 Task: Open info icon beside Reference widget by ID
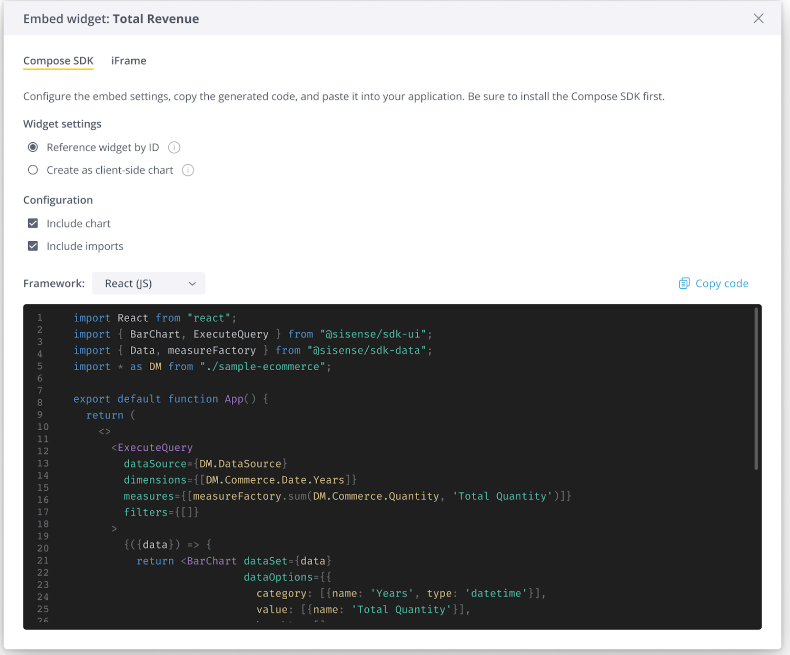coord(174,147)
